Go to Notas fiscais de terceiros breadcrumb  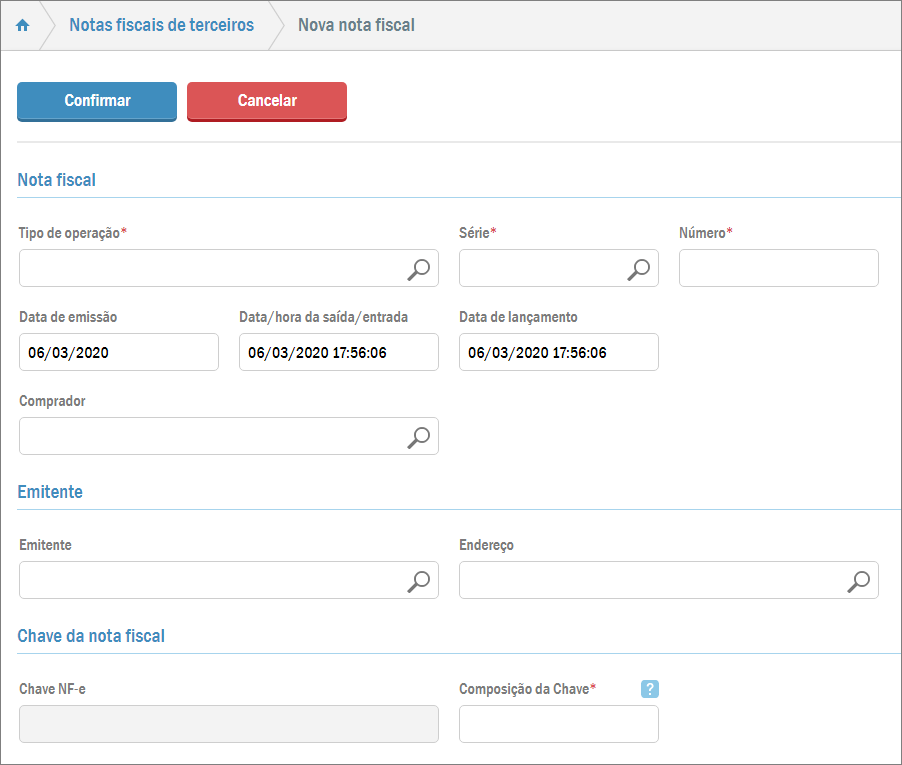(161, 25)
